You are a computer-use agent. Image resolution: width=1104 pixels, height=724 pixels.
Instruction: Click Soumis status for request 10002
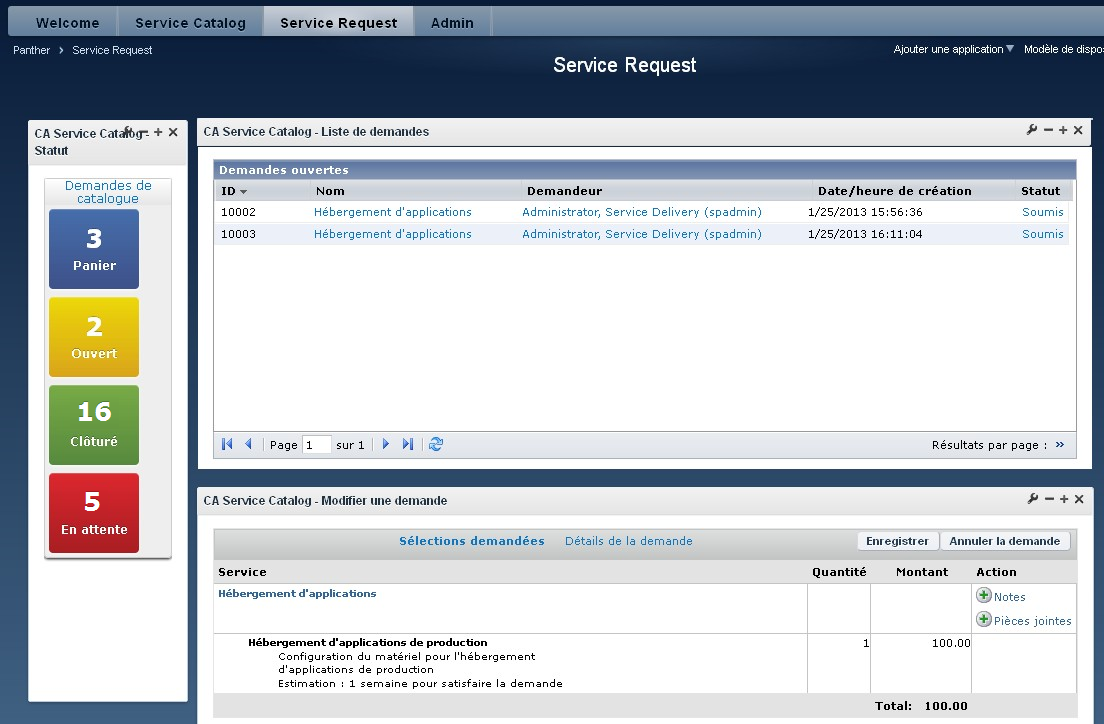point(1043,212)
